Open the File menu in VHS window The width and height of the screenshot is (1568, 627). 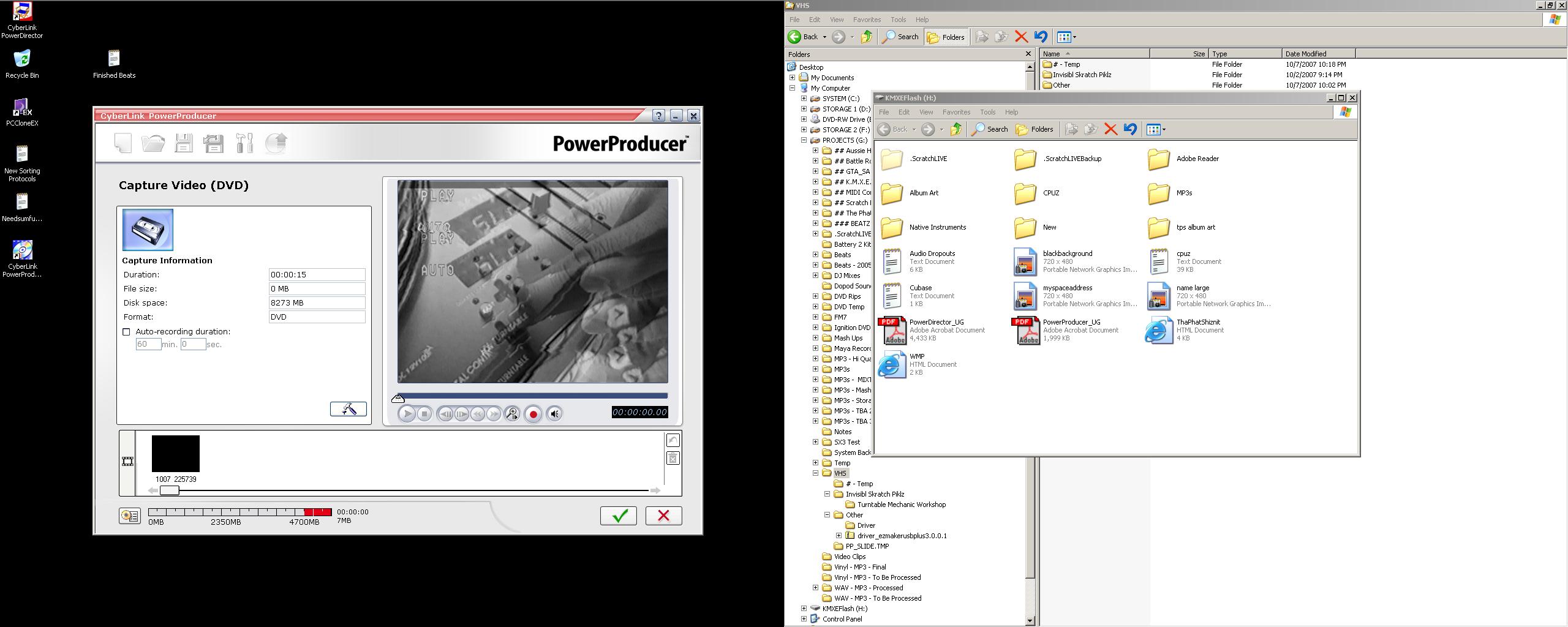(794, 20)
